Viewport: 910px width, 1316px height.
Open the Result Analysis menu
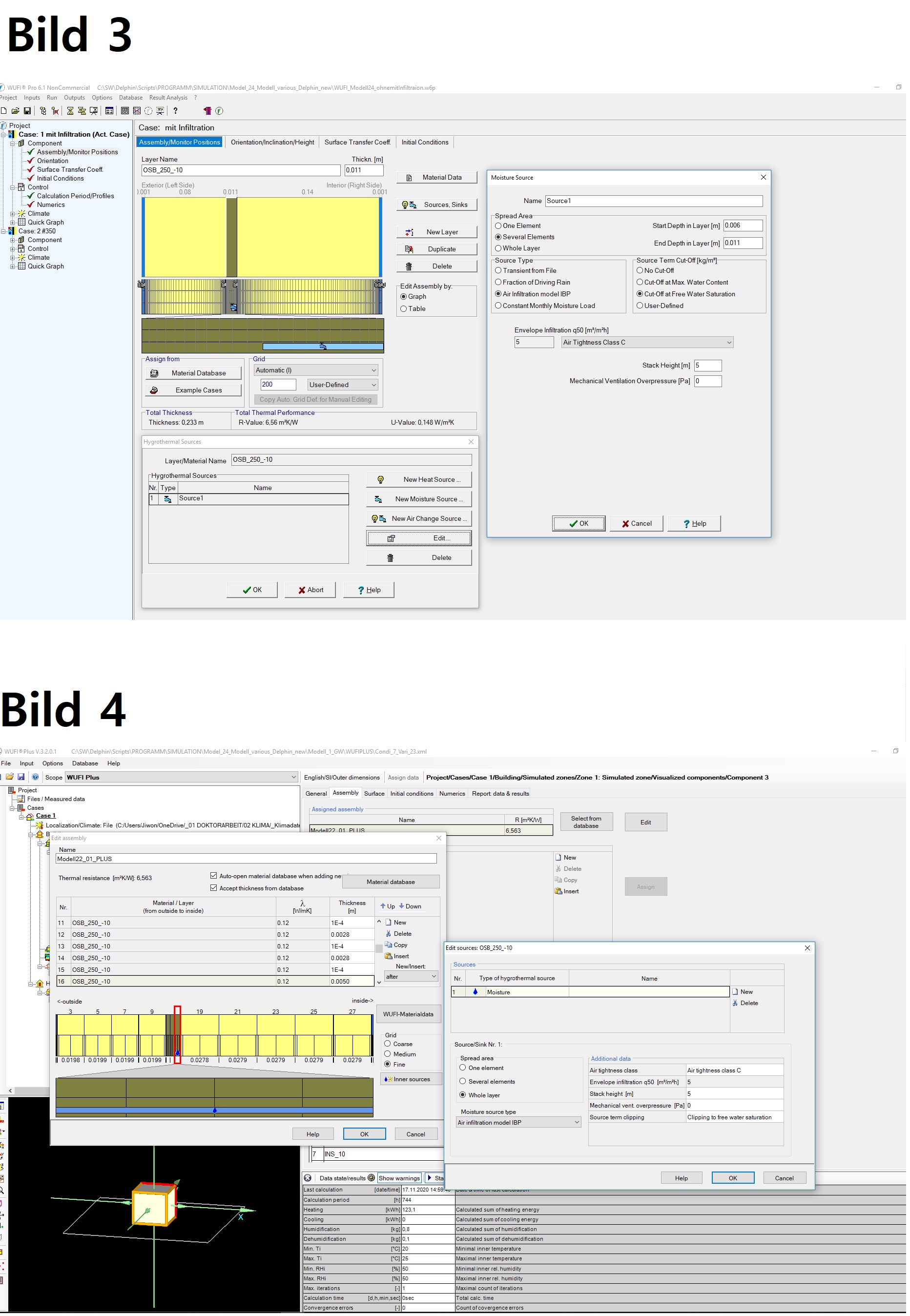point(169,98)
